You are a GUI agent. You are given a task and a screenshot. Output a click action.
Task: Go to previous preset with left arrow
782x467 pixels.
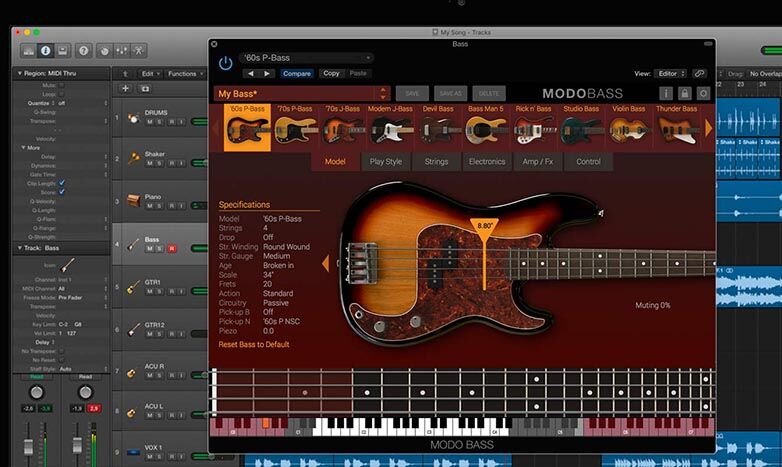pyautogui.click(x=251, y=73)
